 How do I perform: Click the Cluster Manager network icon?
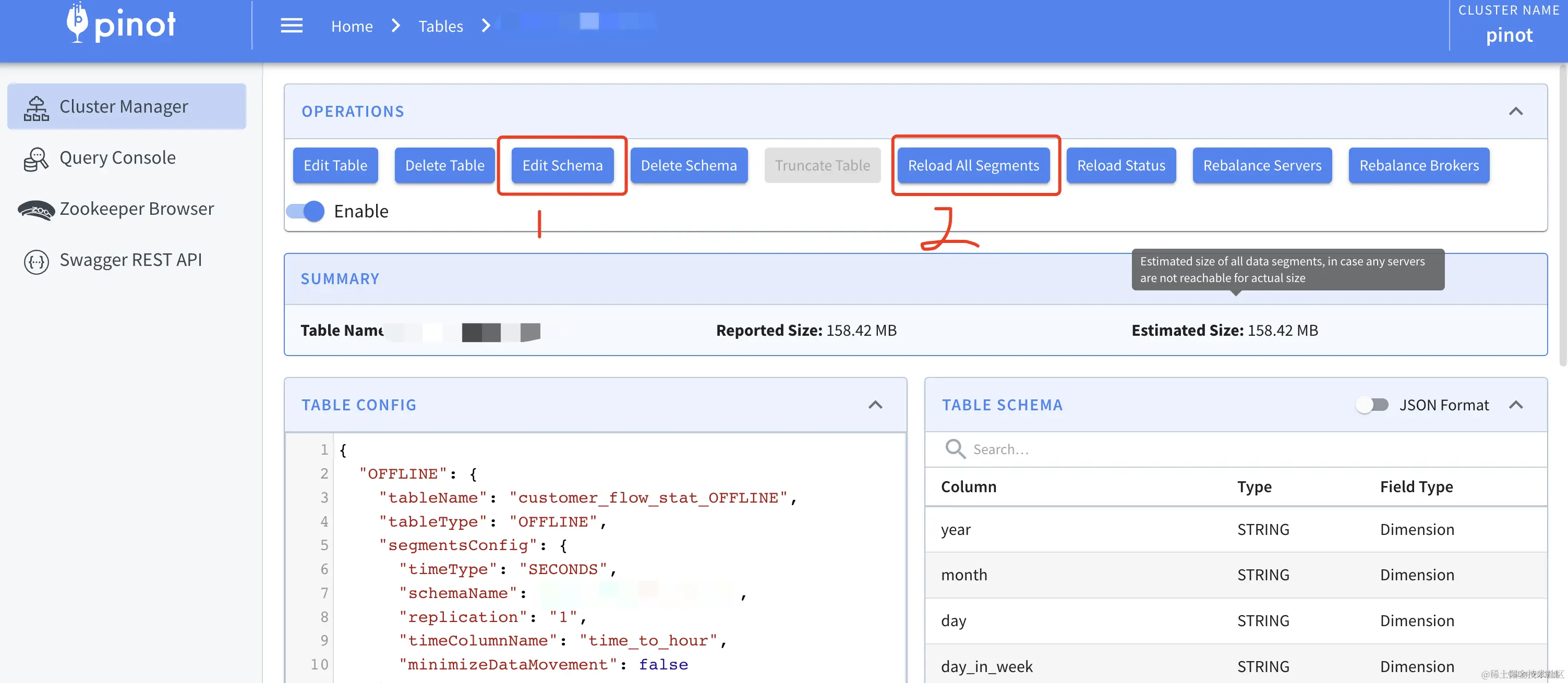(36, 107)
